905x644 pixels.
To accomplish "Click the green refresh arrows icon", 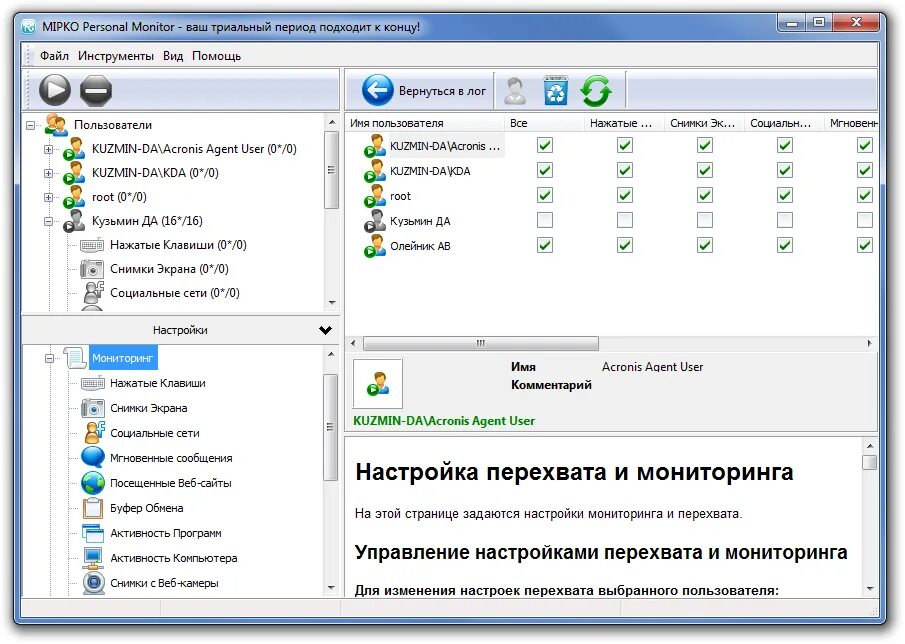I will (x=596, y=91).
